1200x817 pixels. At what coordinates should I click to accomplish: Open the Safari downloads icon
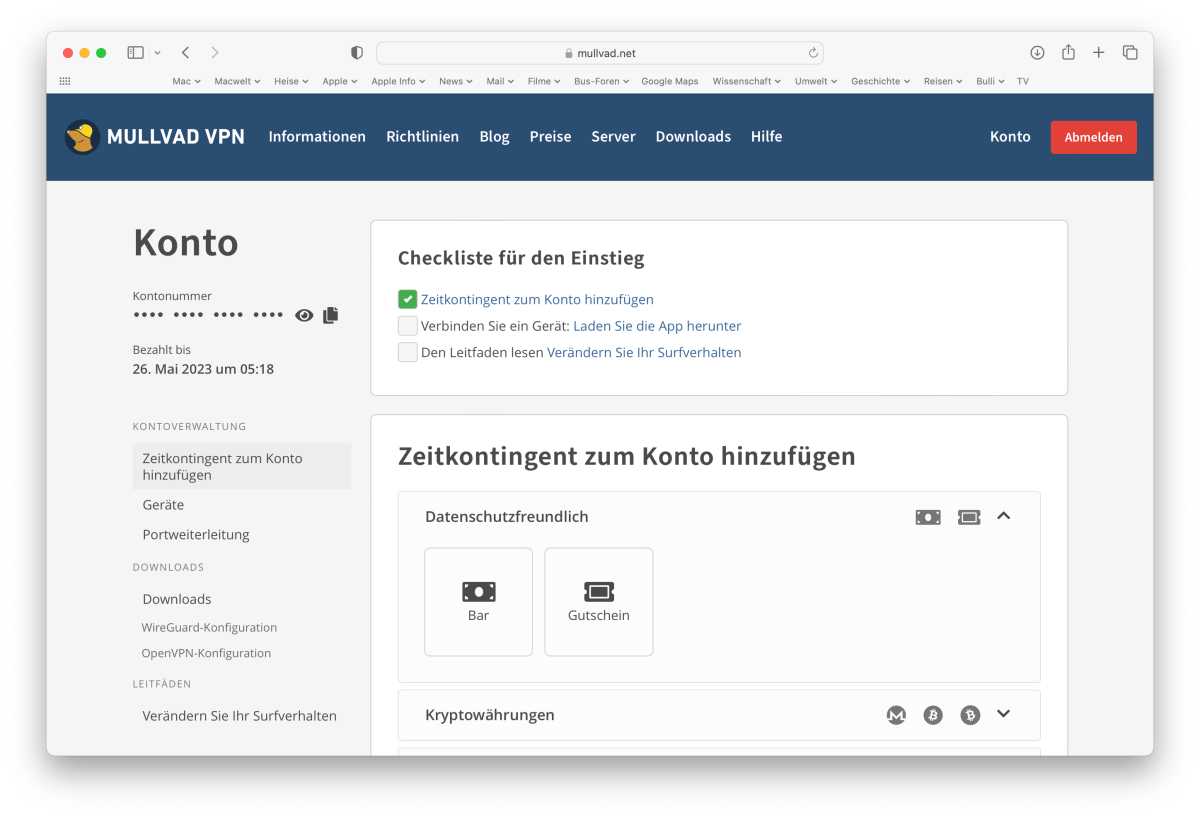pyautogui.click(x=1037, y=52)
